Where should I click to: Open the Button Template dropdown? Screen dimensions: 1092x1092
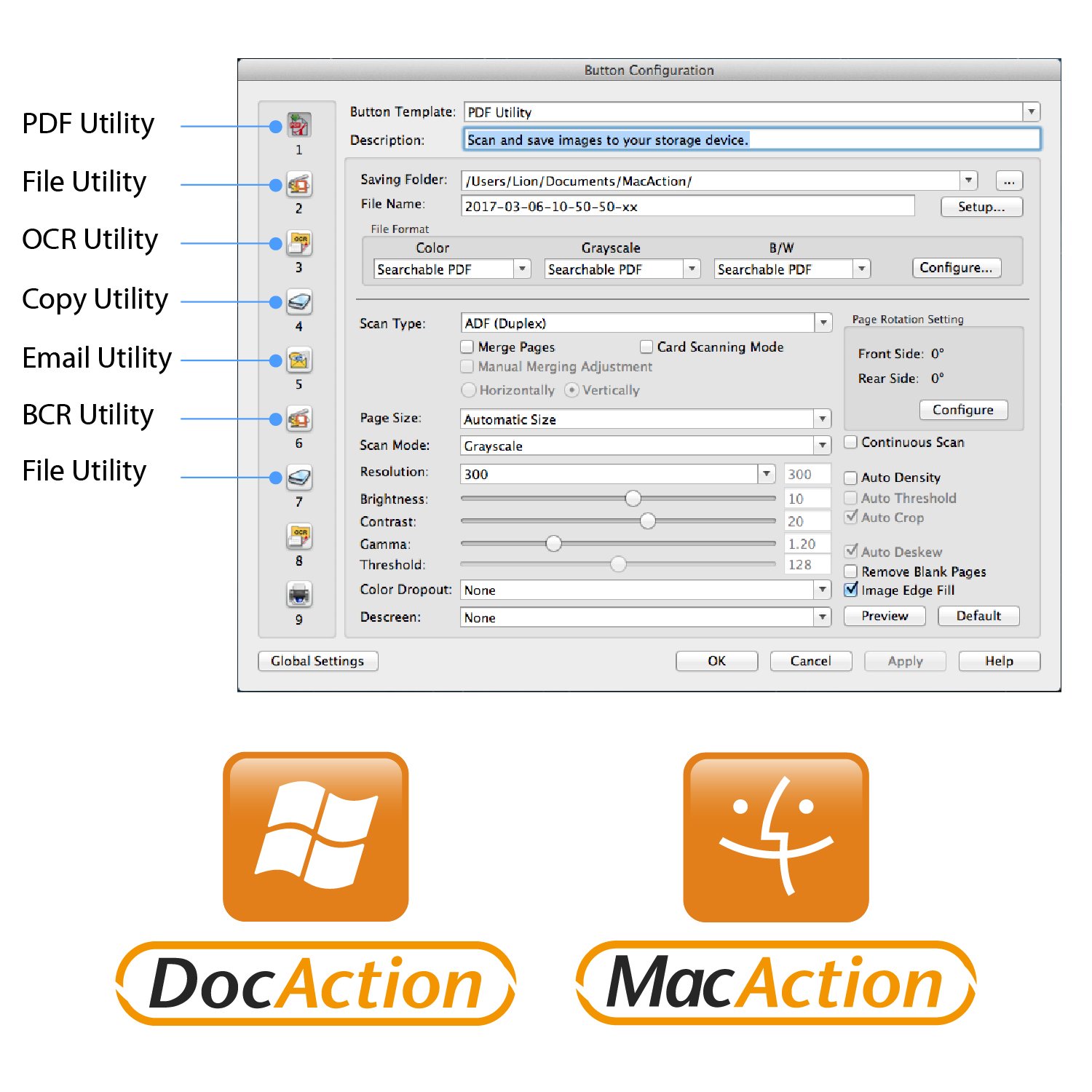point(1032,112)
